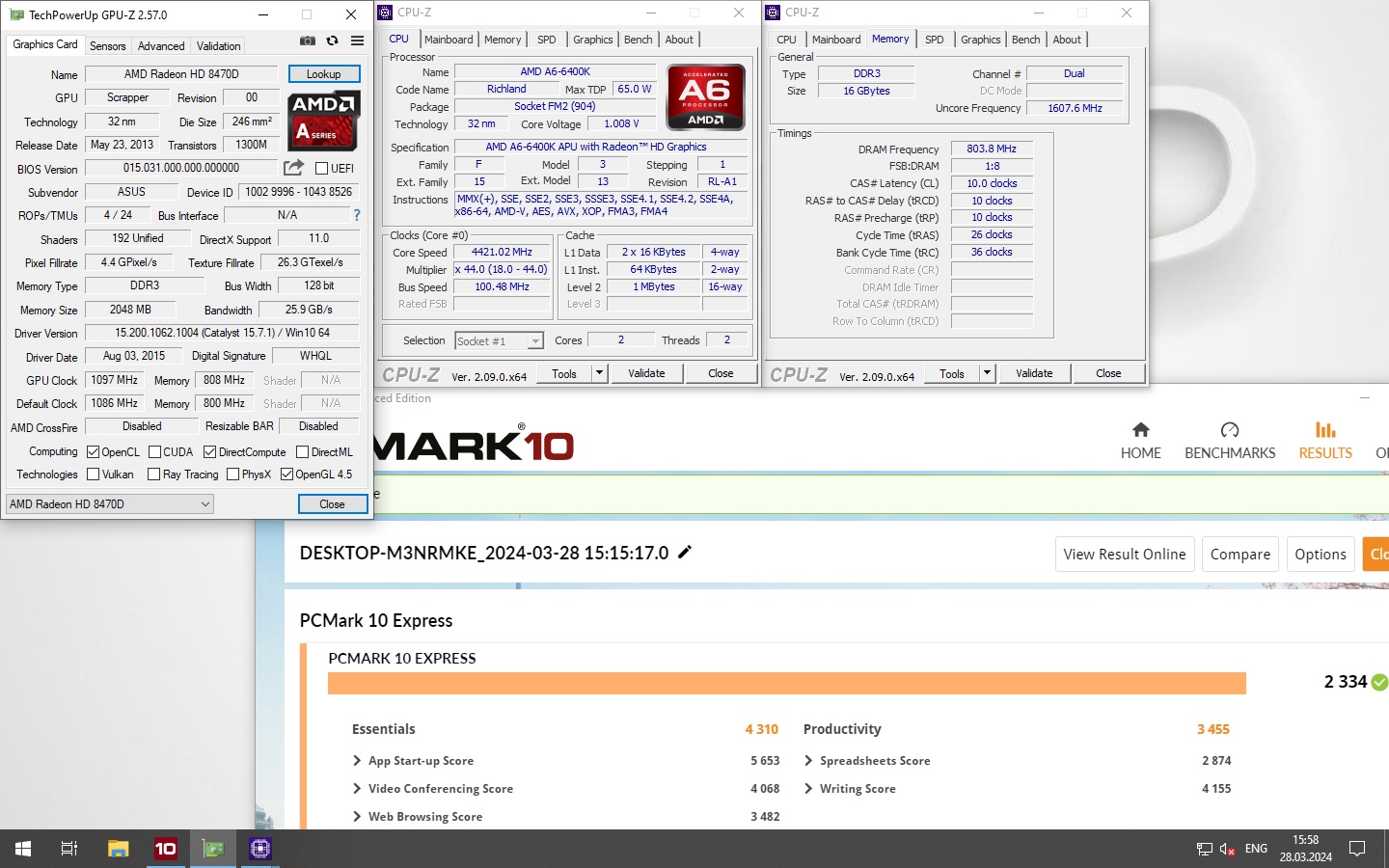Click the Compare button in PCMark
The height and width of the screenshot is (868, 1389).
tap(1240, 554)
